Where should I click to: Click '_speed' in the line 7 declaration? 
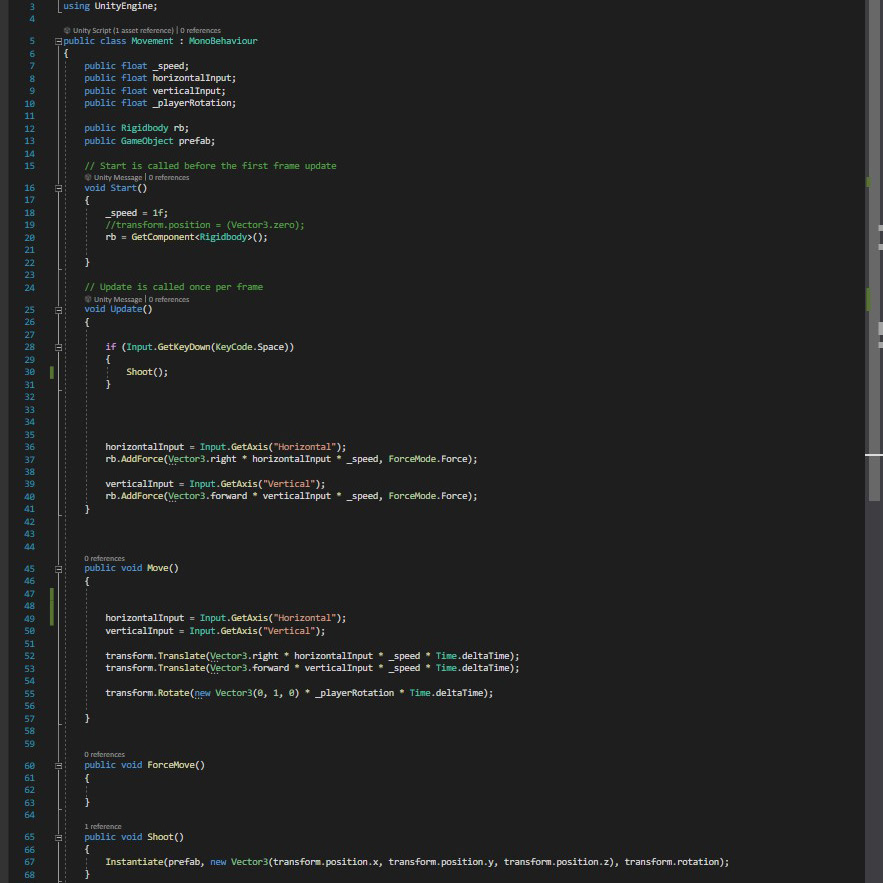pyautogui.click(x=168, y=66)
